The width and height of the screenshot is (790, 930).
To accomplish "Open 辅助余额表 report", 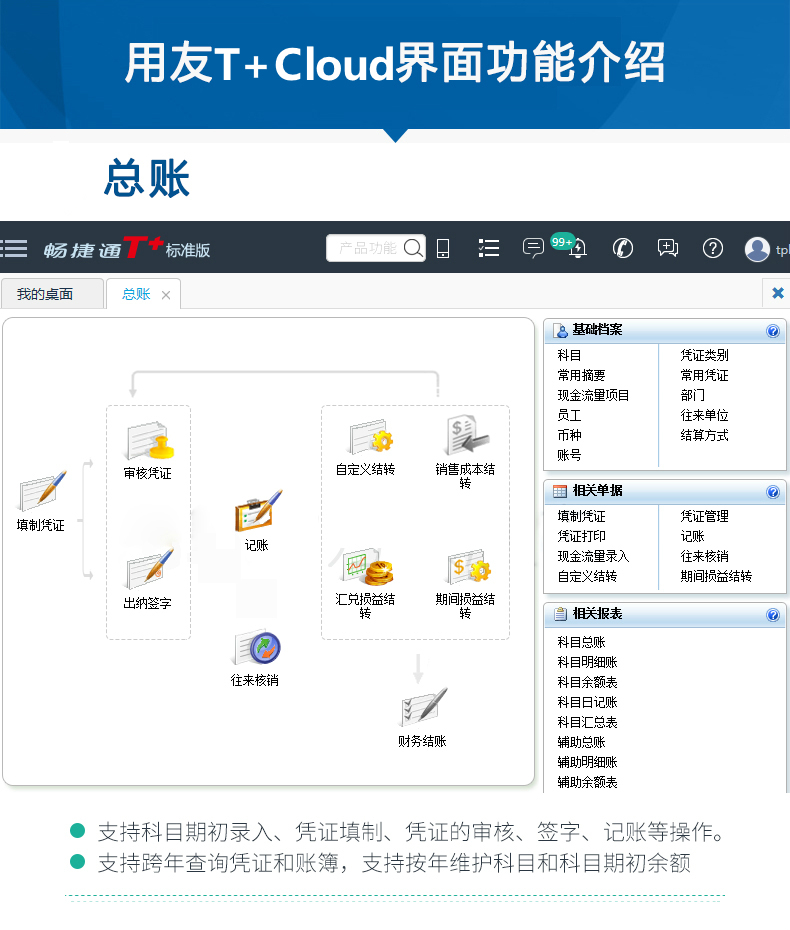I will click(x=587, y=782).
